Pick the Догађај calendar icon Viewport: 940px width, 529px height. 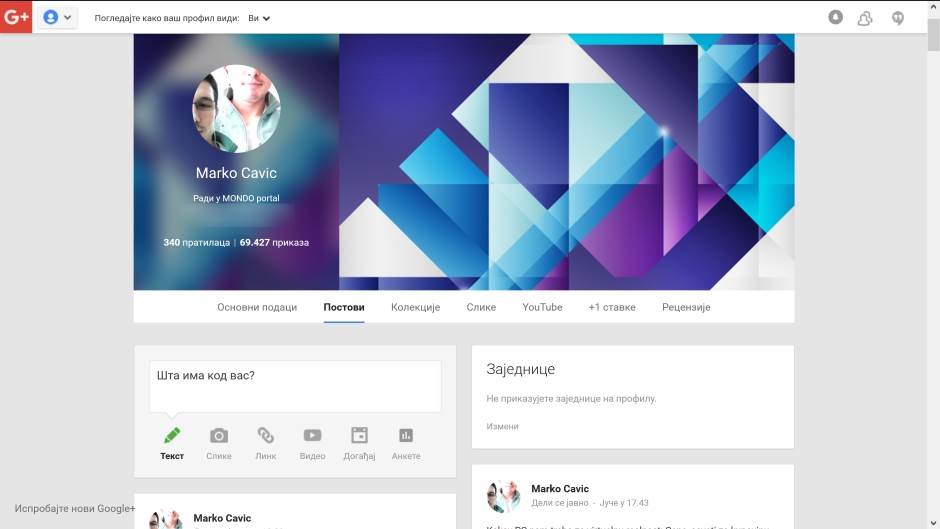point(359,436)
